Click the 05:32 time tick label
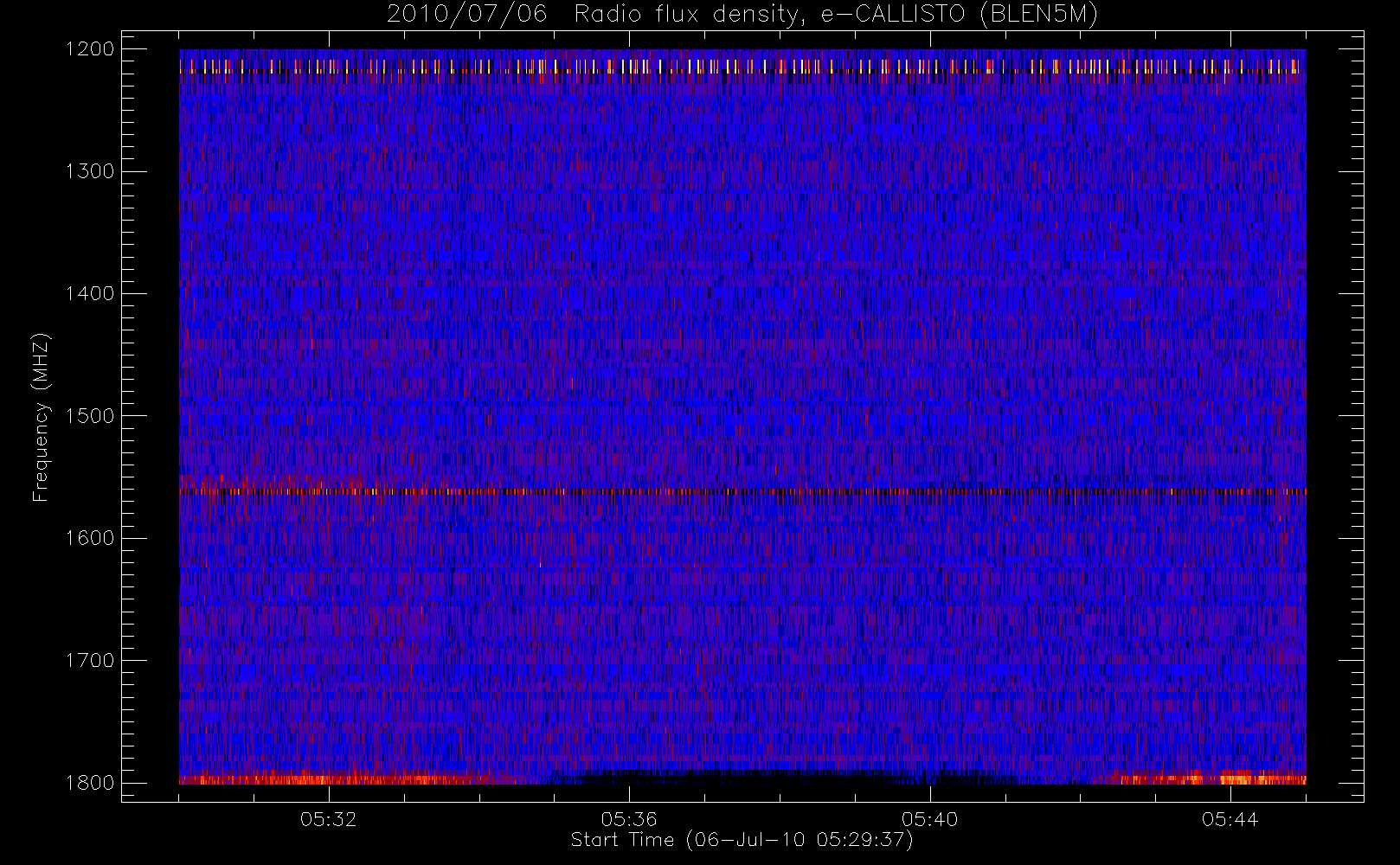This screenshot has width=1400, height=865. click(x=329, y=819)
